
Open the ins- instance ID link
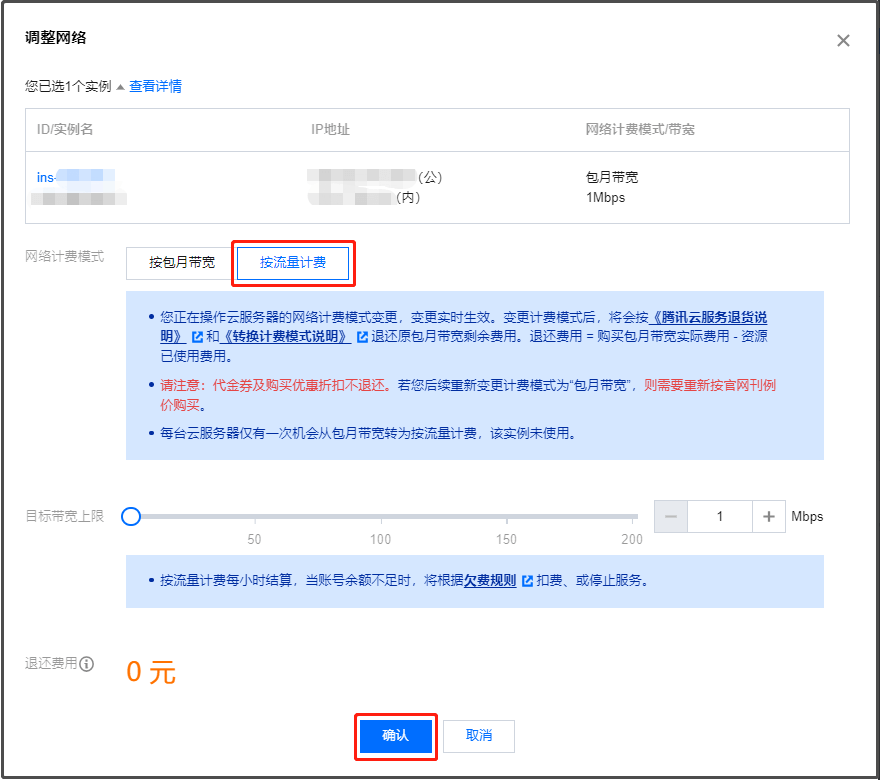tap(45, 177)
